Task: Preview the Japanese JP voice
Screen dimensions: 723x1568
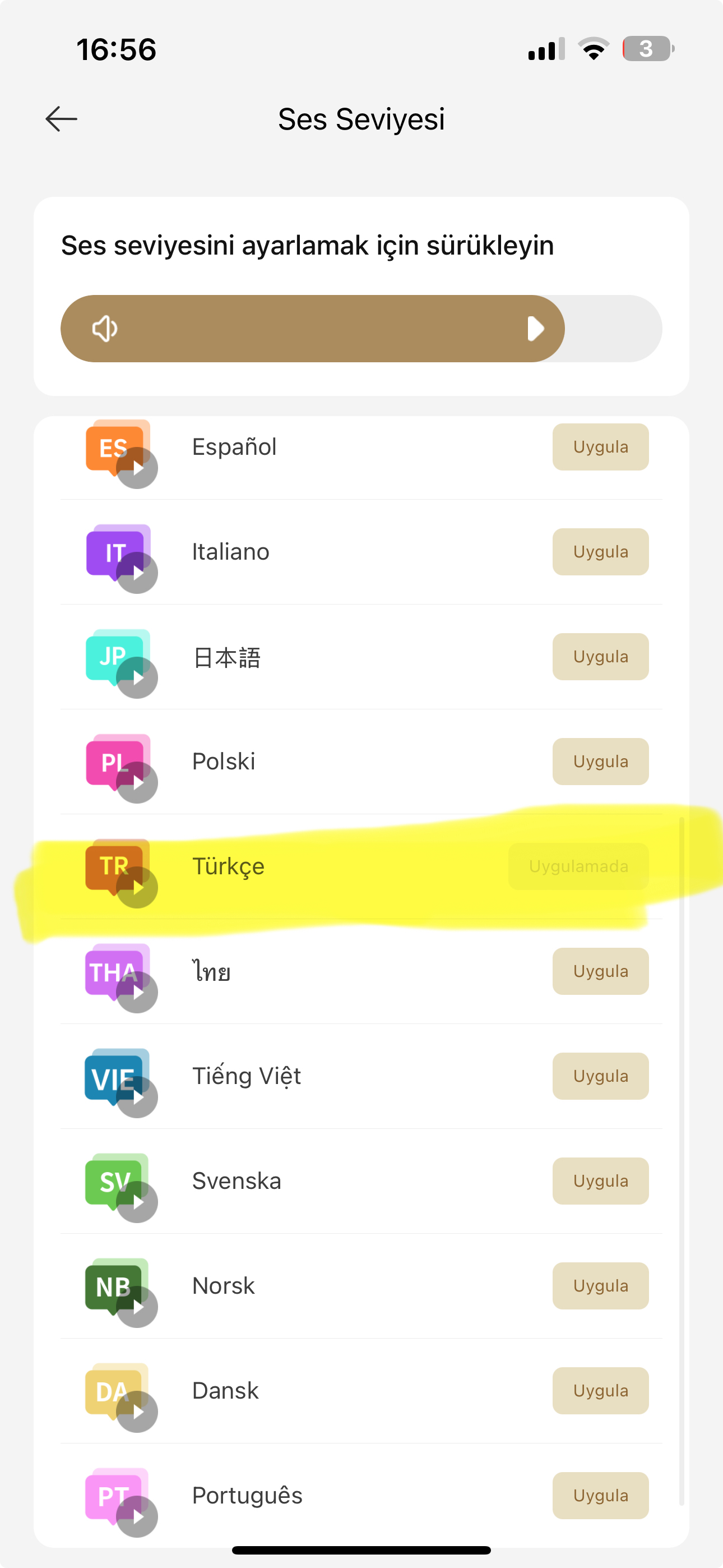Action: tap(137, 677)
